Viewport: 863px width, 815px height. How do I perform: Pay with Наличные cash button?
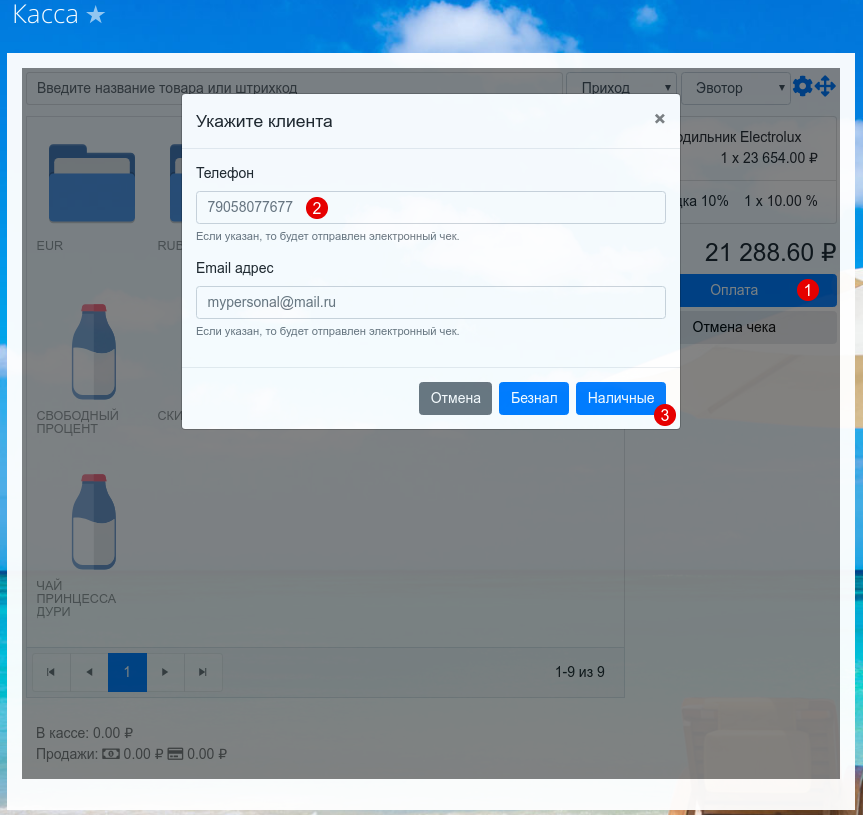pyautogui.click(x=620, y=398)
